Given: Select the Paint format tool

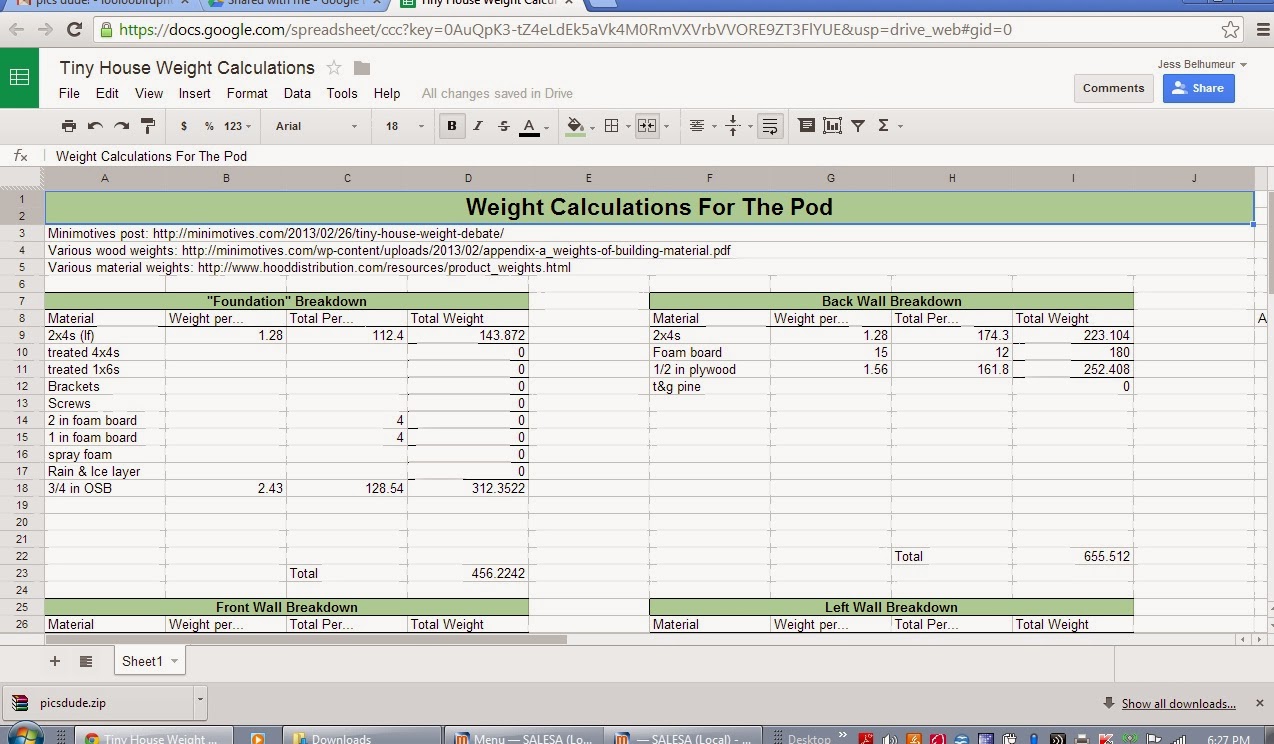Looking at the screenshot, I should pos(148,126).
